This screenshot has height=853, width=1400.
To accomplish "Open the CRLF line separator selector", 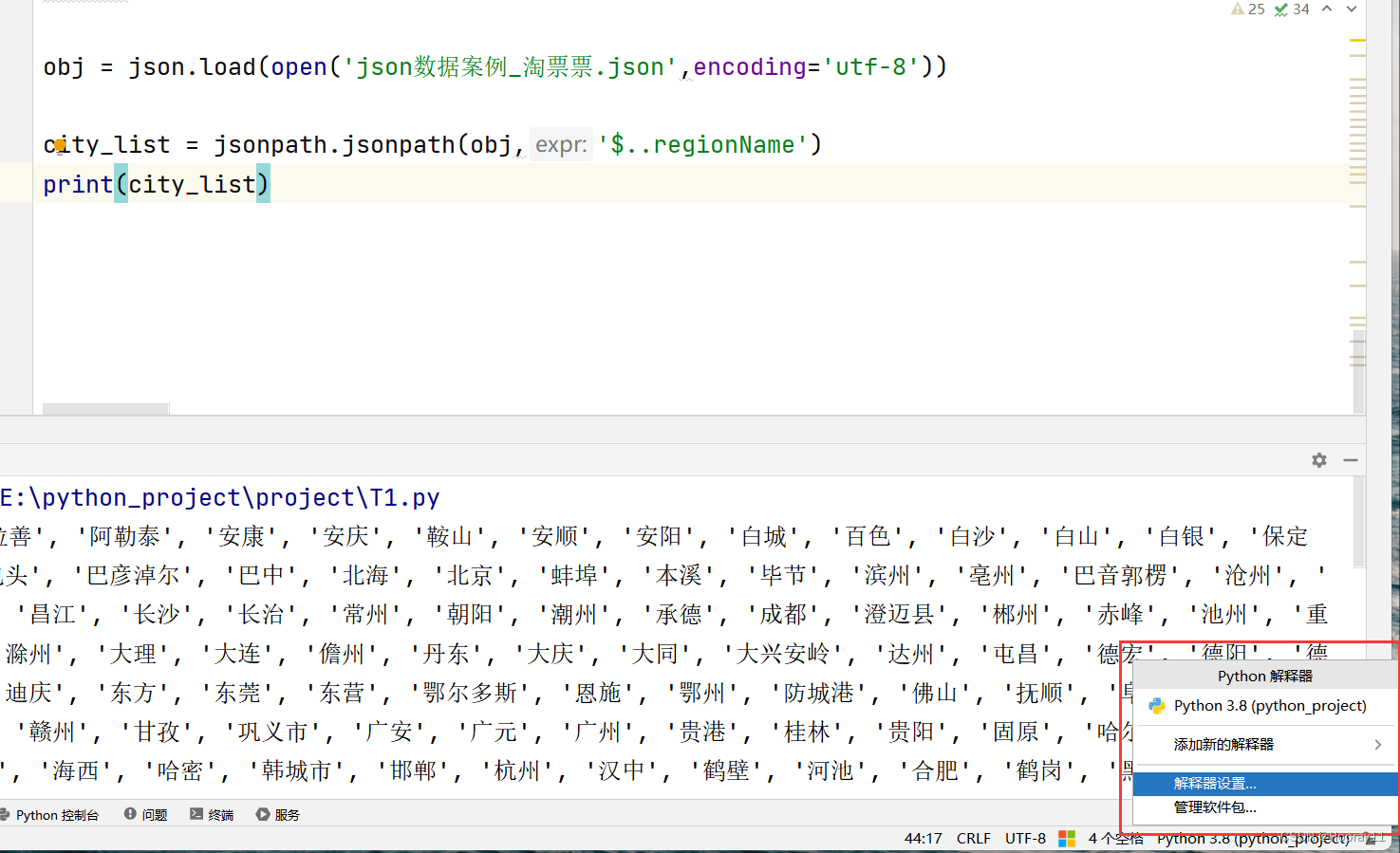I will pos(974,838).
